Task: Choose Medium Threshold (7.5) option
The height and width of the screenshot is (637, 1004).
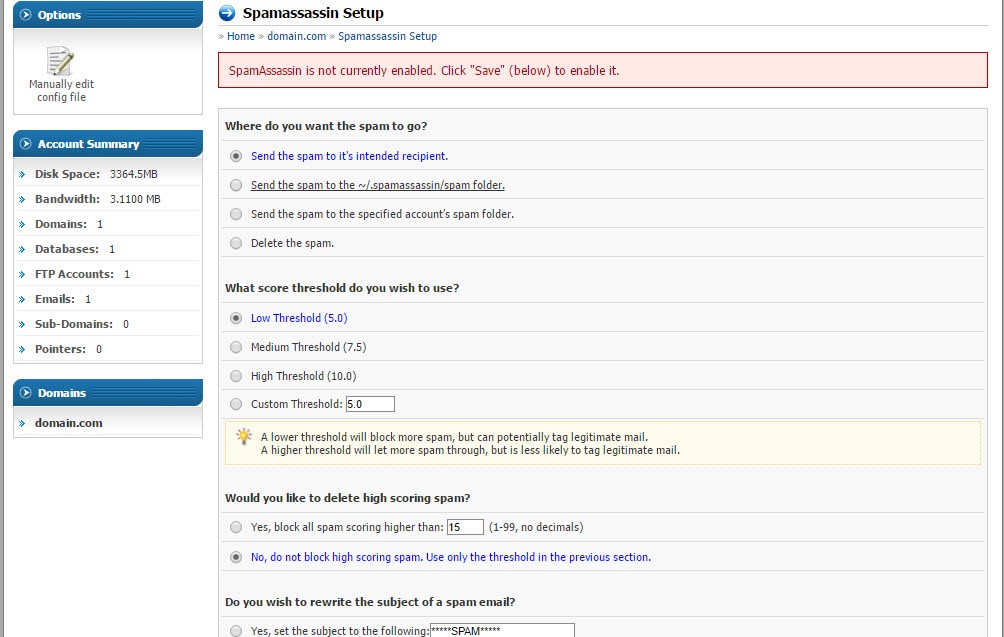Action: pyautogui.click(x=236, y=347)
